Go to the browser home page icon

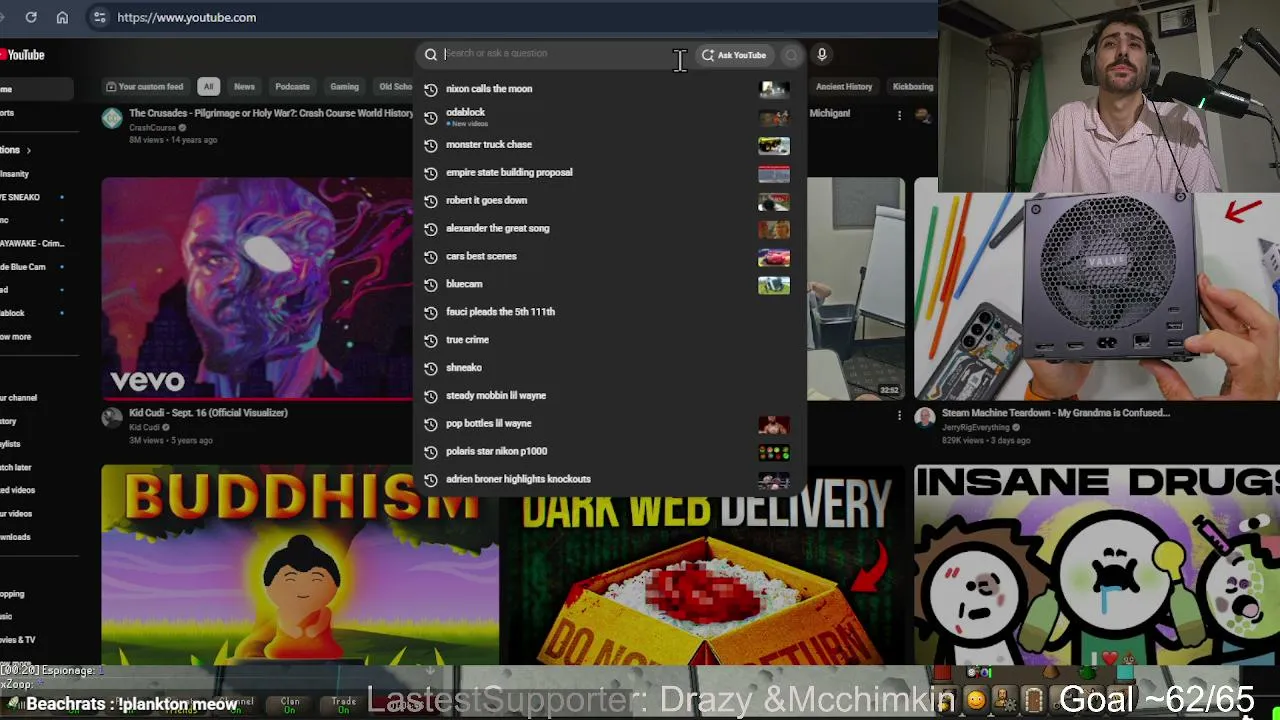pos(62,17)
